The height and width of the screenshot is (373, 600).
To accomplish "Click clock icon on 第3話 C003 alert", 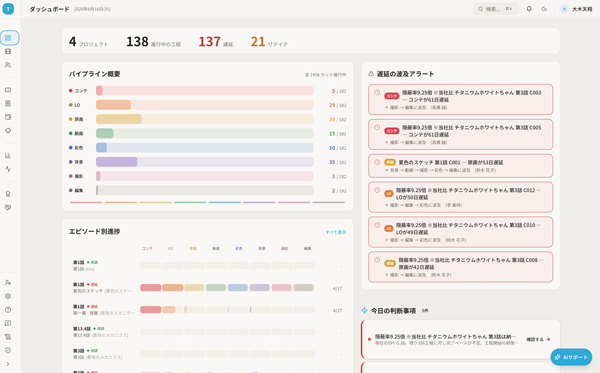I will [x=377, y=93].
